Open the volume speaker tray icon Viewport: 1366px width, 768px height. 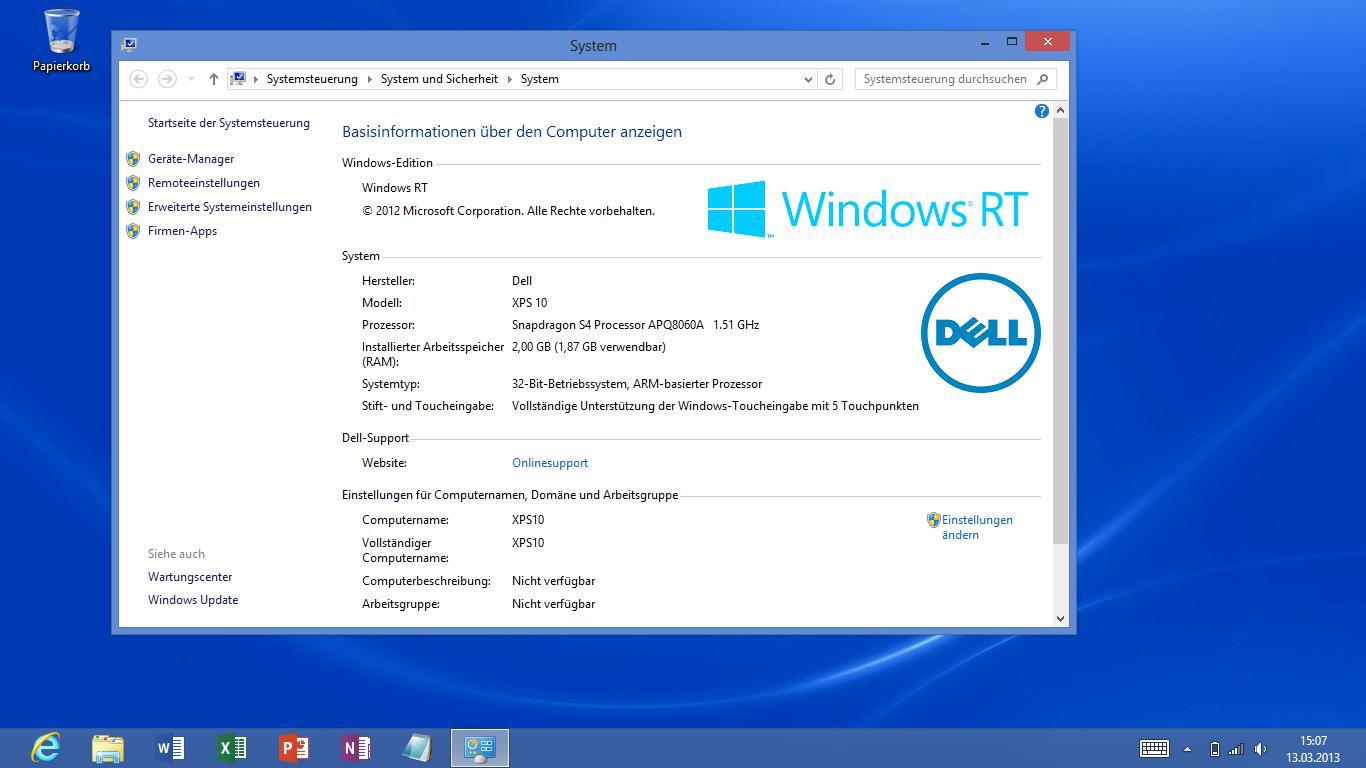1260,749
